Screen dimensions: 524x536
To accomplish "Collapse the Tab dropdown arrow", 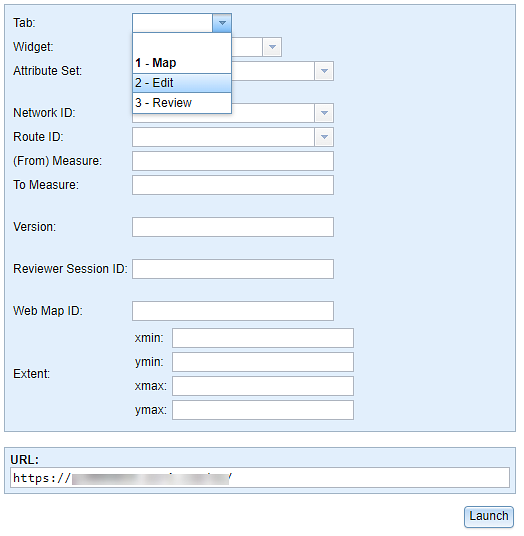I will tap(222, 23).
